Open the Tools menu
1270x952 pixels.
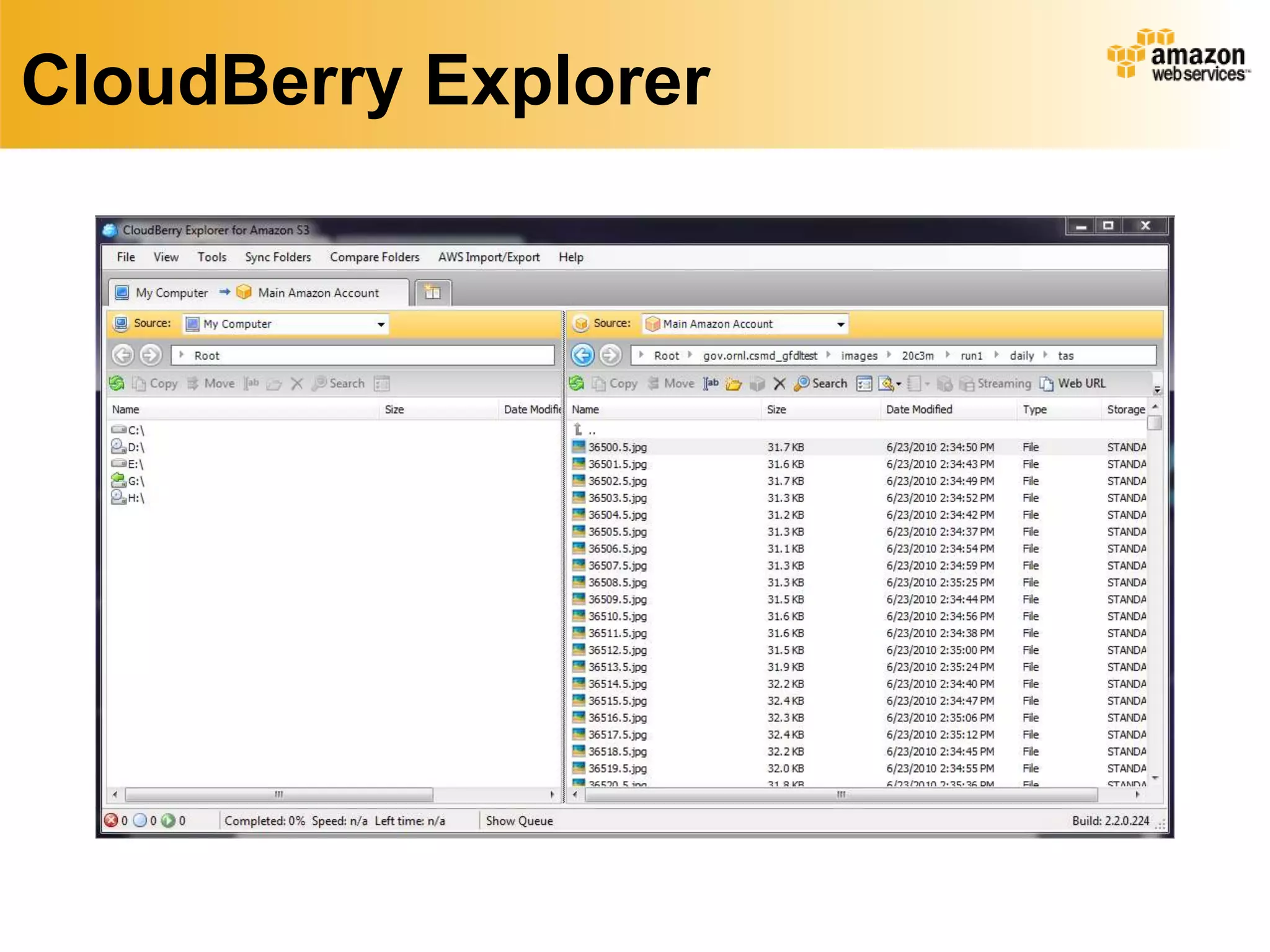(212, 257)
